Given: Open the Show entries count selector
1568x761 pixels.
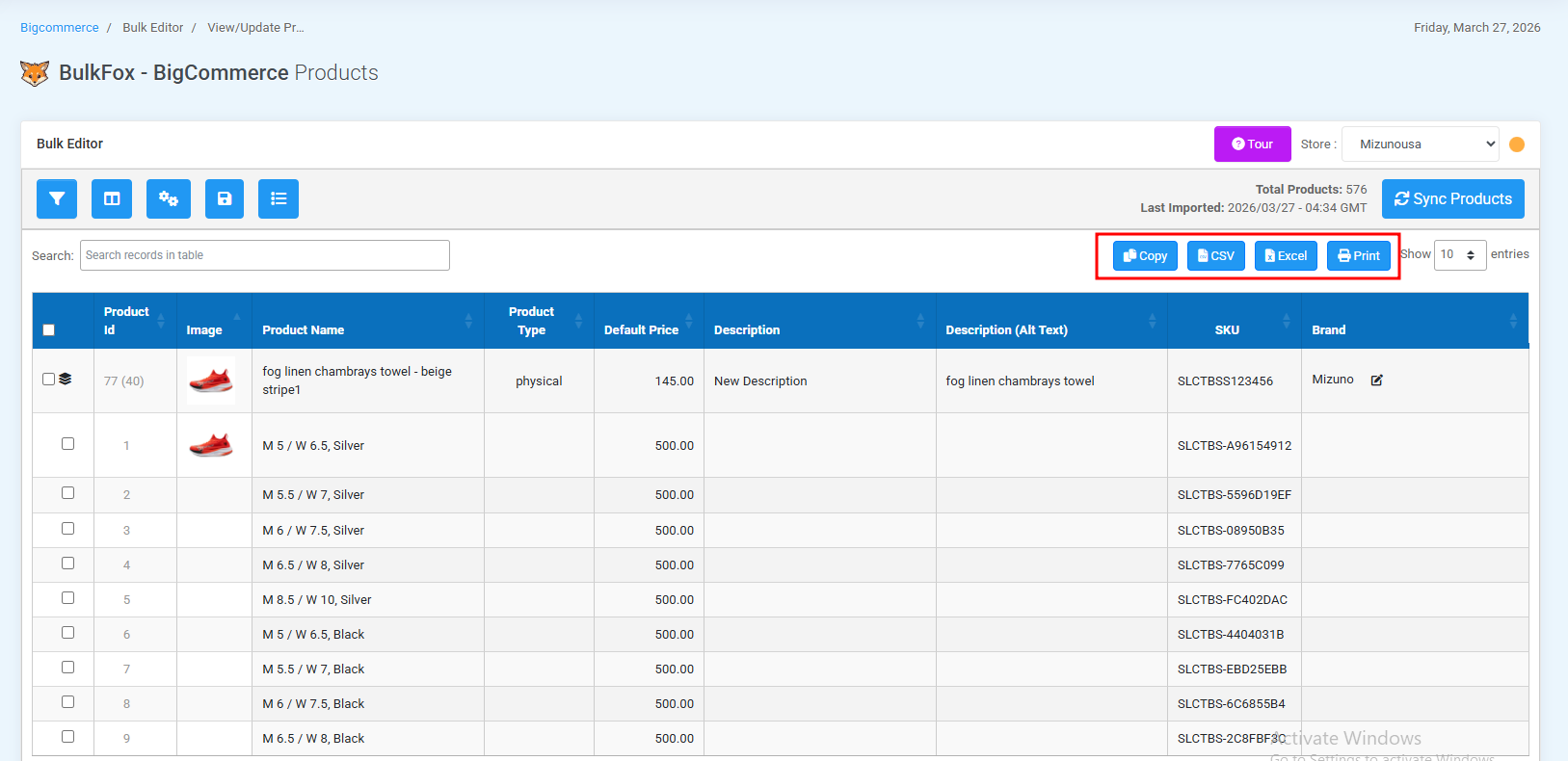Looking at the screenshot, I should (x=1460, y=255).
